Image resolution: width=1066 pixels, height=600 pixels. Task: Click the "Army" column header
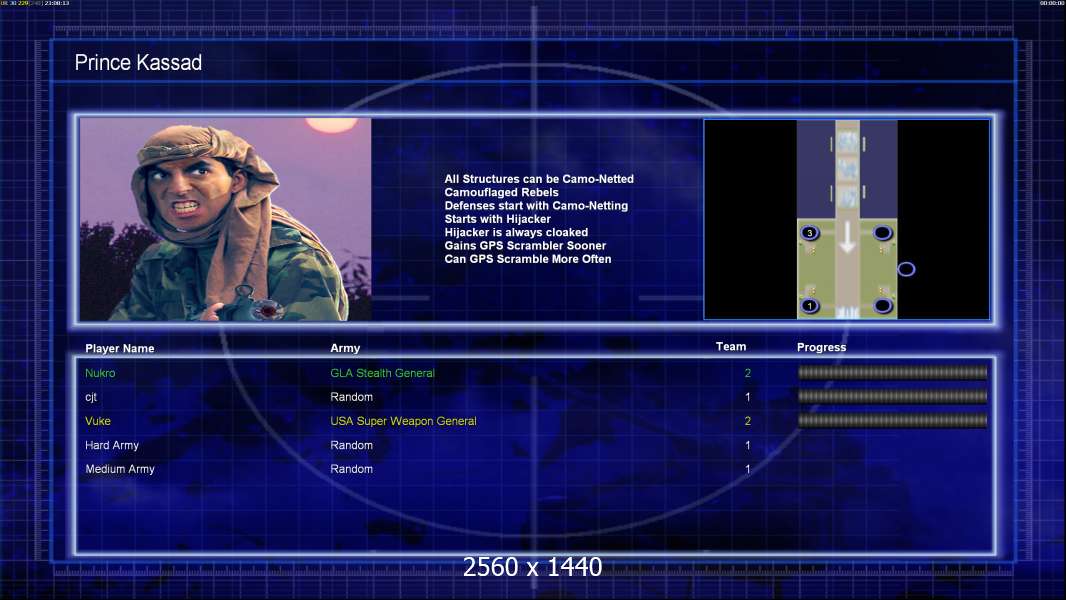(x=345, y=348)
